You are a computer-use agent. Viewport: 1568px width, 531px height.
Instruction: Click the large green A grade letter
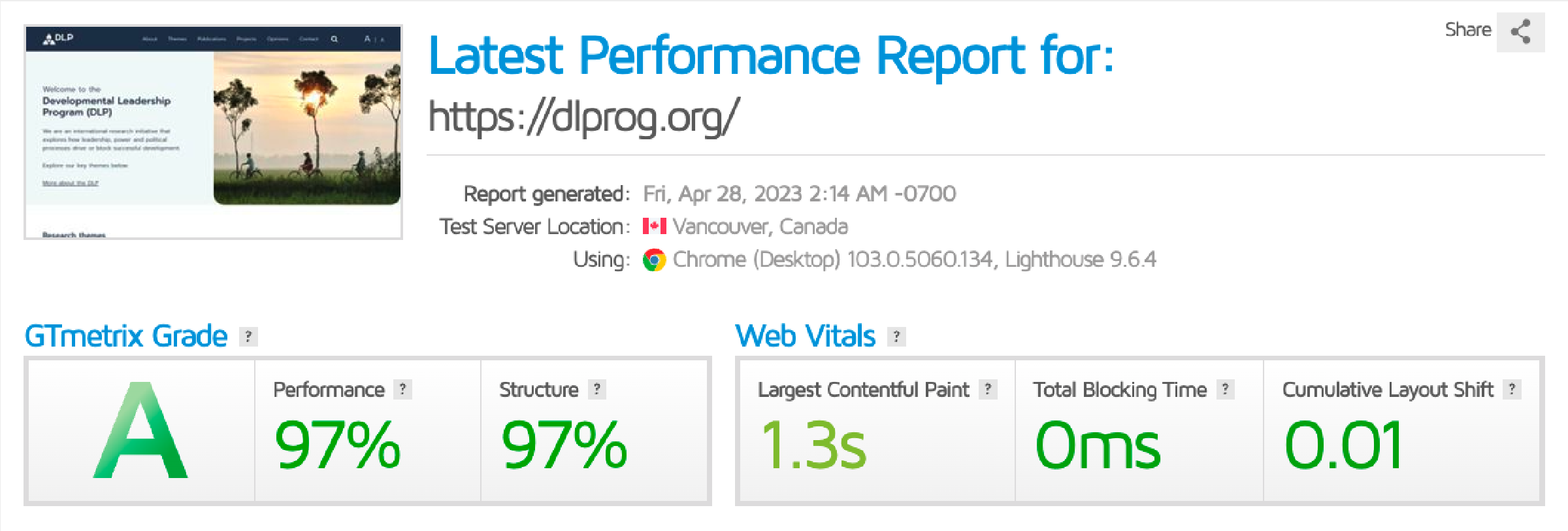pos(141,432)
